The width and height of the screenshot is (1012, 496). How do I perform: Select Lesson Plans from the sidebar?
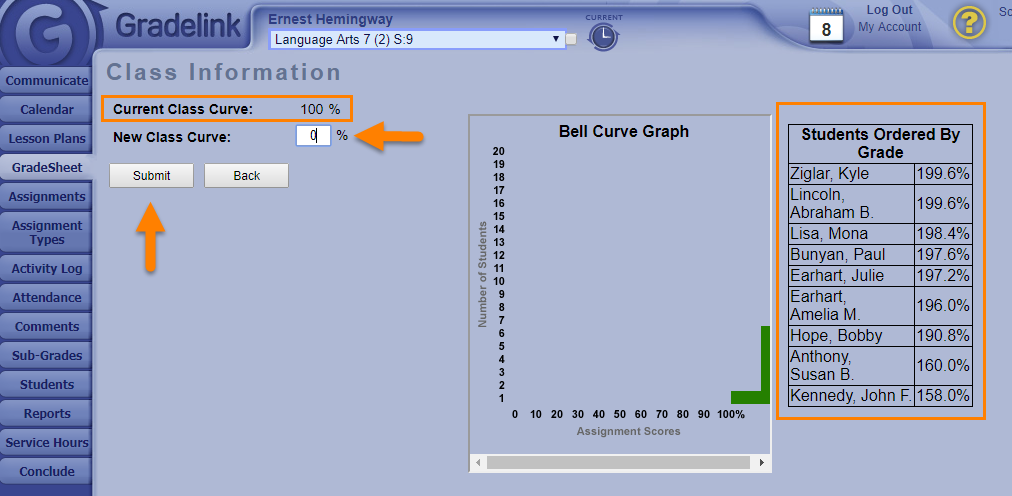[46, 139]
